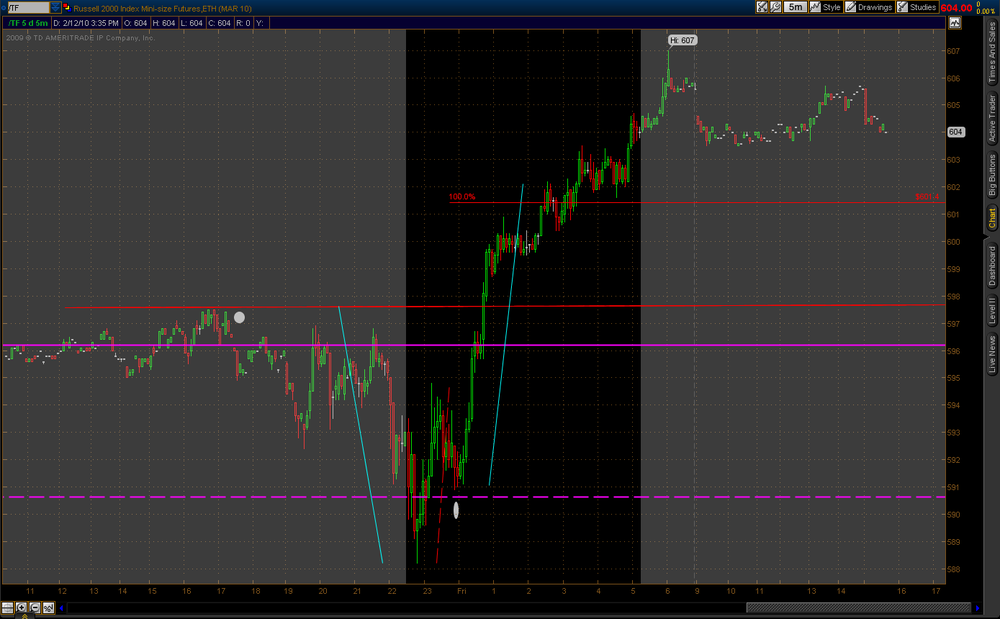This screenshot has height=619, width=1000.
Task: Click the blue scroll left arrow
Action: point(62,608)
